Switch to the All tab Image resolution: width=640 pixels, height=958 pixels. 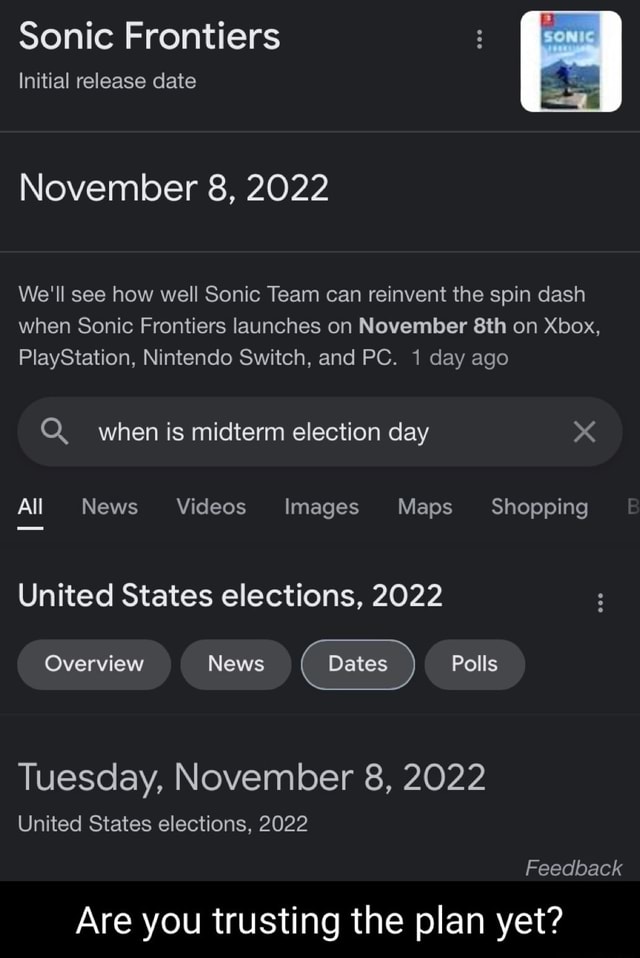(x=29, y=508)
